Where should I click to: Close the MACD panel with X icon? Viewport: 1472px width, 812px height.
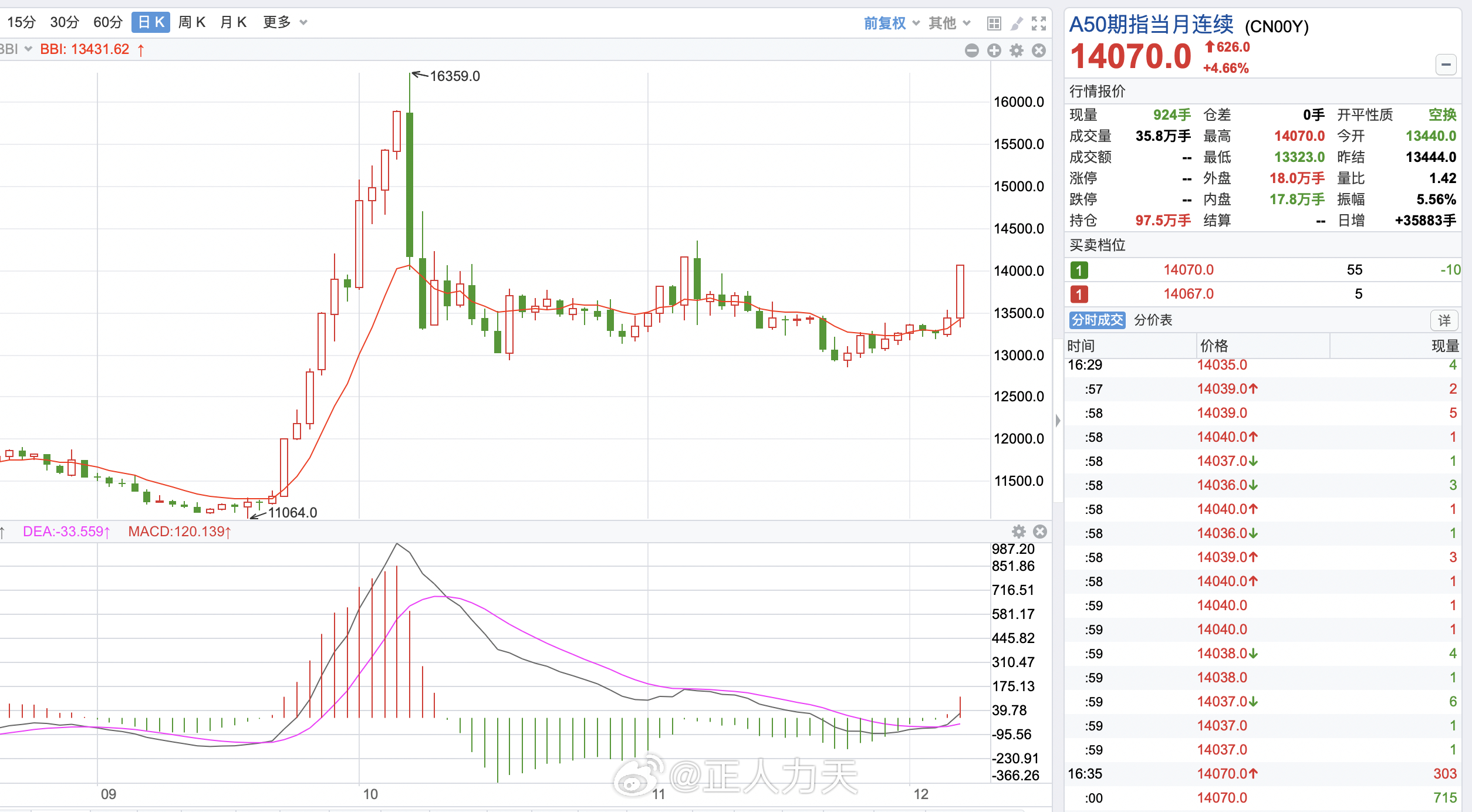point(1040,532)
